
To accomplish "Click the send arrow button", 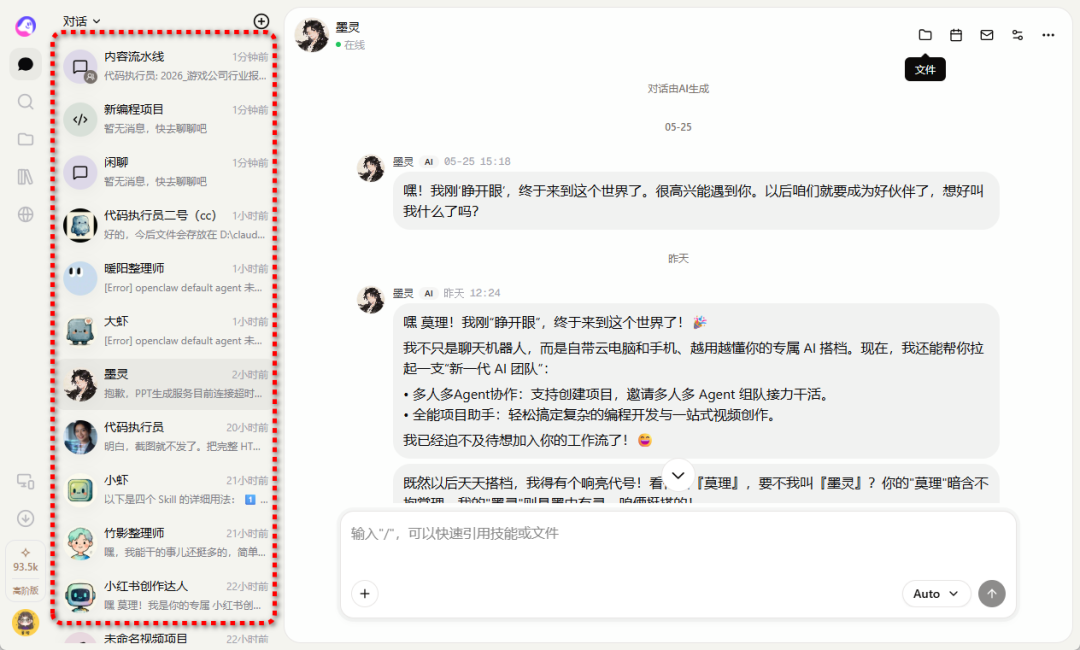I will 992,594.
